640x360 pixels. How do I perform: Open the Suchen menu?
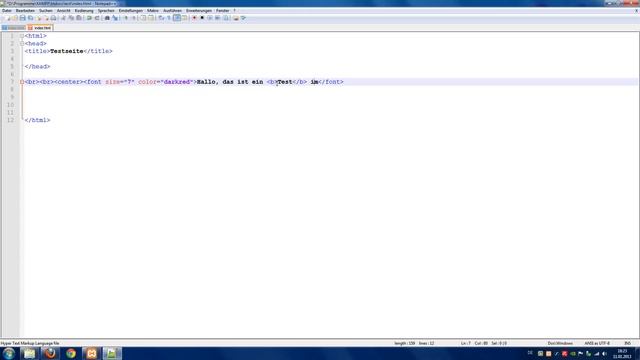coord(46,11)
